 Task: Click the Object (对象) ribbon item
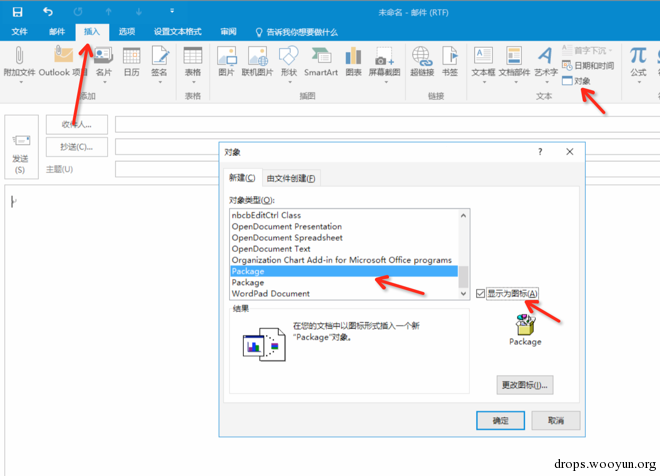tap(576, 81)
